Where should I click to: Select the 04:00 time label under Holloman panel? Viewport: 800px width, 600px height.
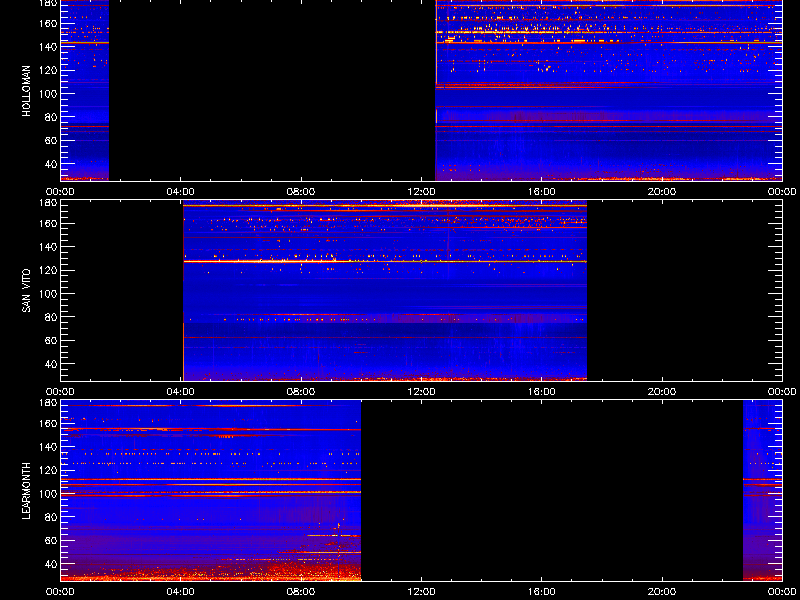(x=181, y=192)
